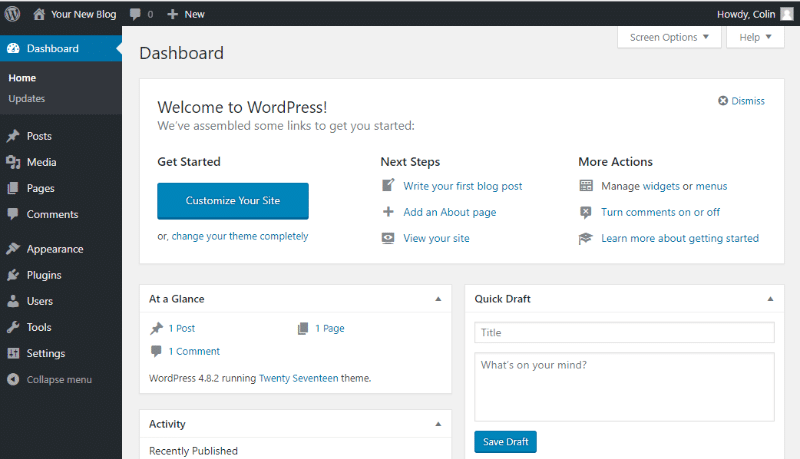
Task: Collapse the Activity widget
Action: [x=437, y=424]
